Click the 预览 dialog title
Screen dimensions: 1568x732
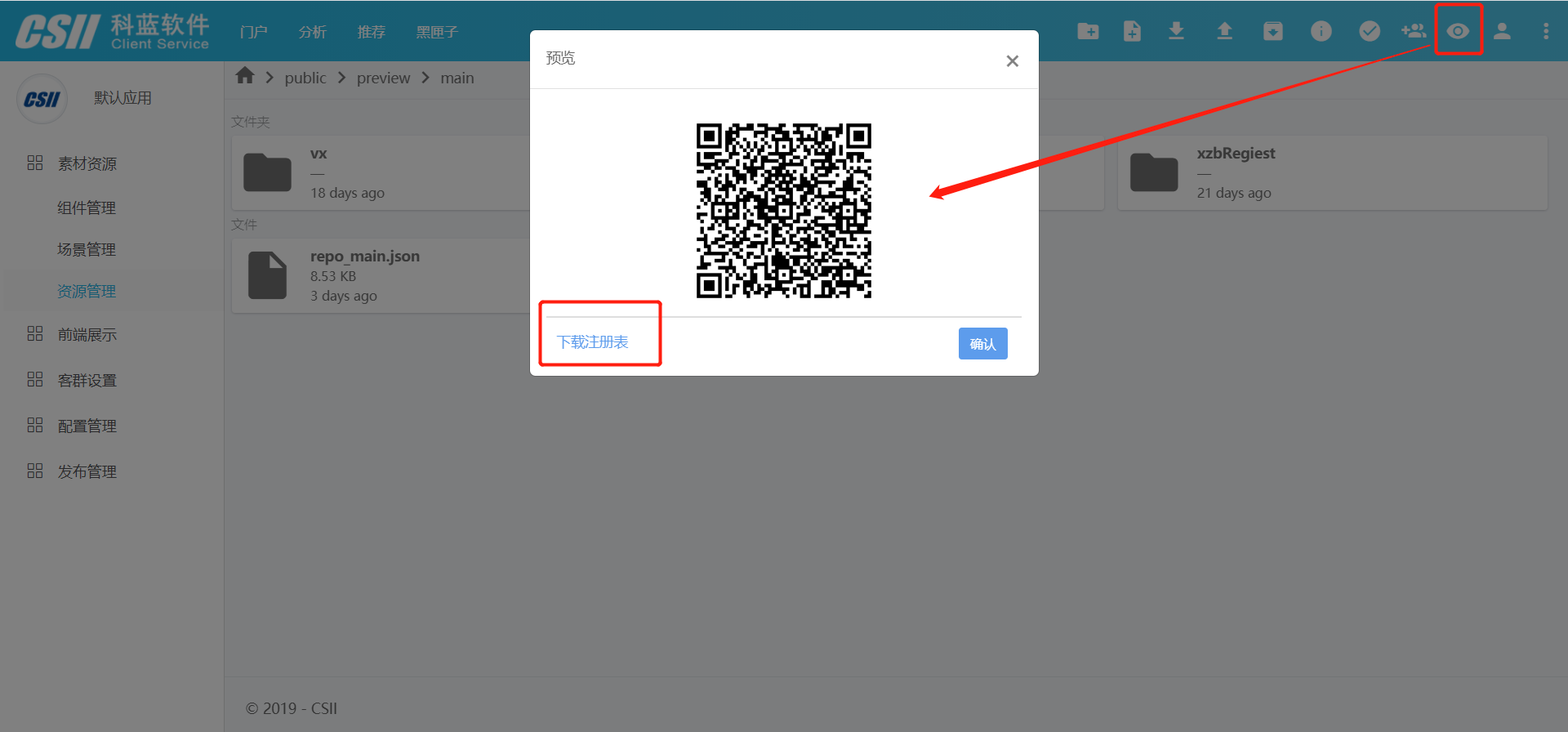click(560, 58)
